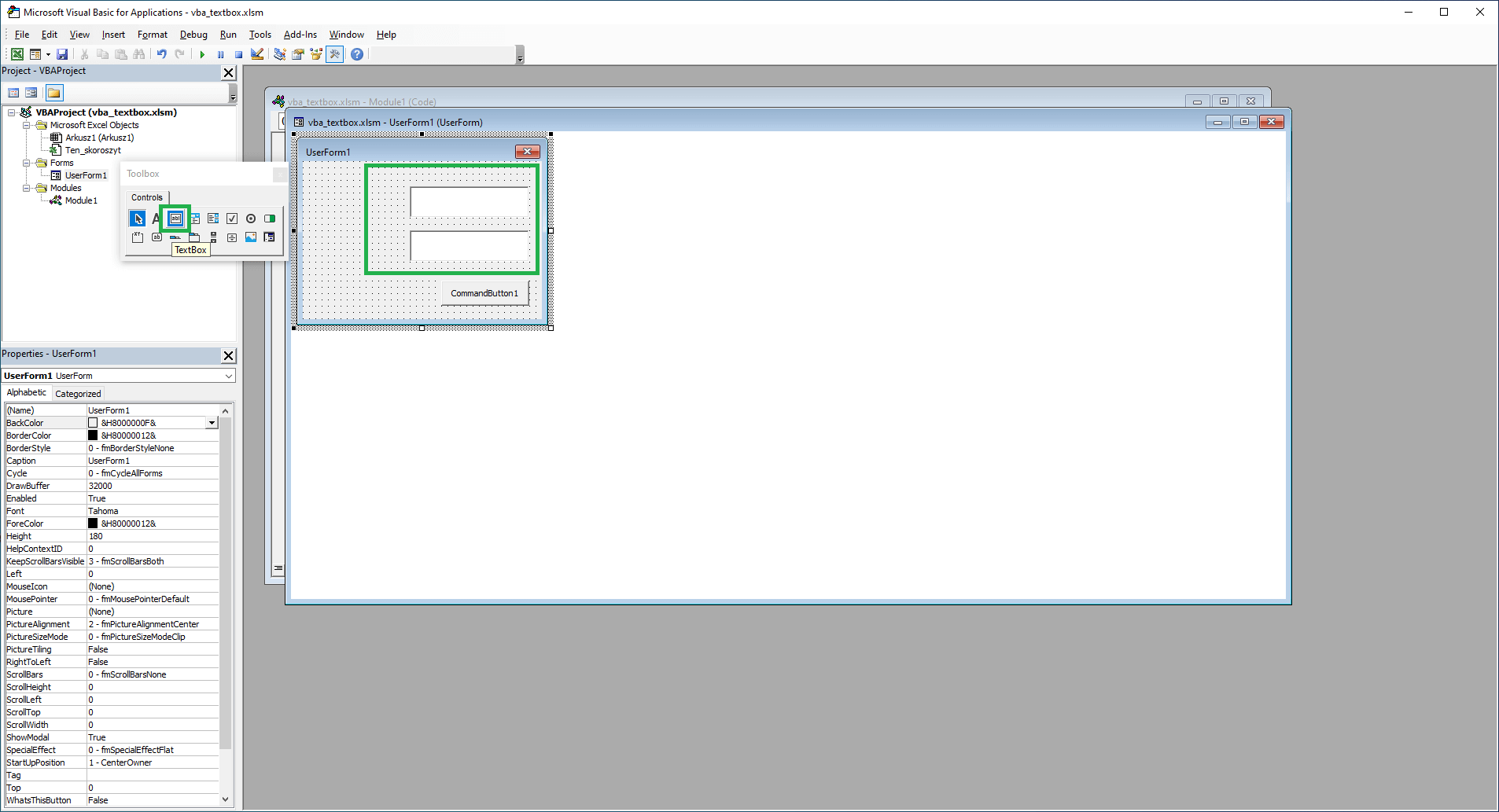This screenshot has height=812, width=1499.
Task: Open the Project panel toolbar overflow arrow
Action: coord(233,94)
